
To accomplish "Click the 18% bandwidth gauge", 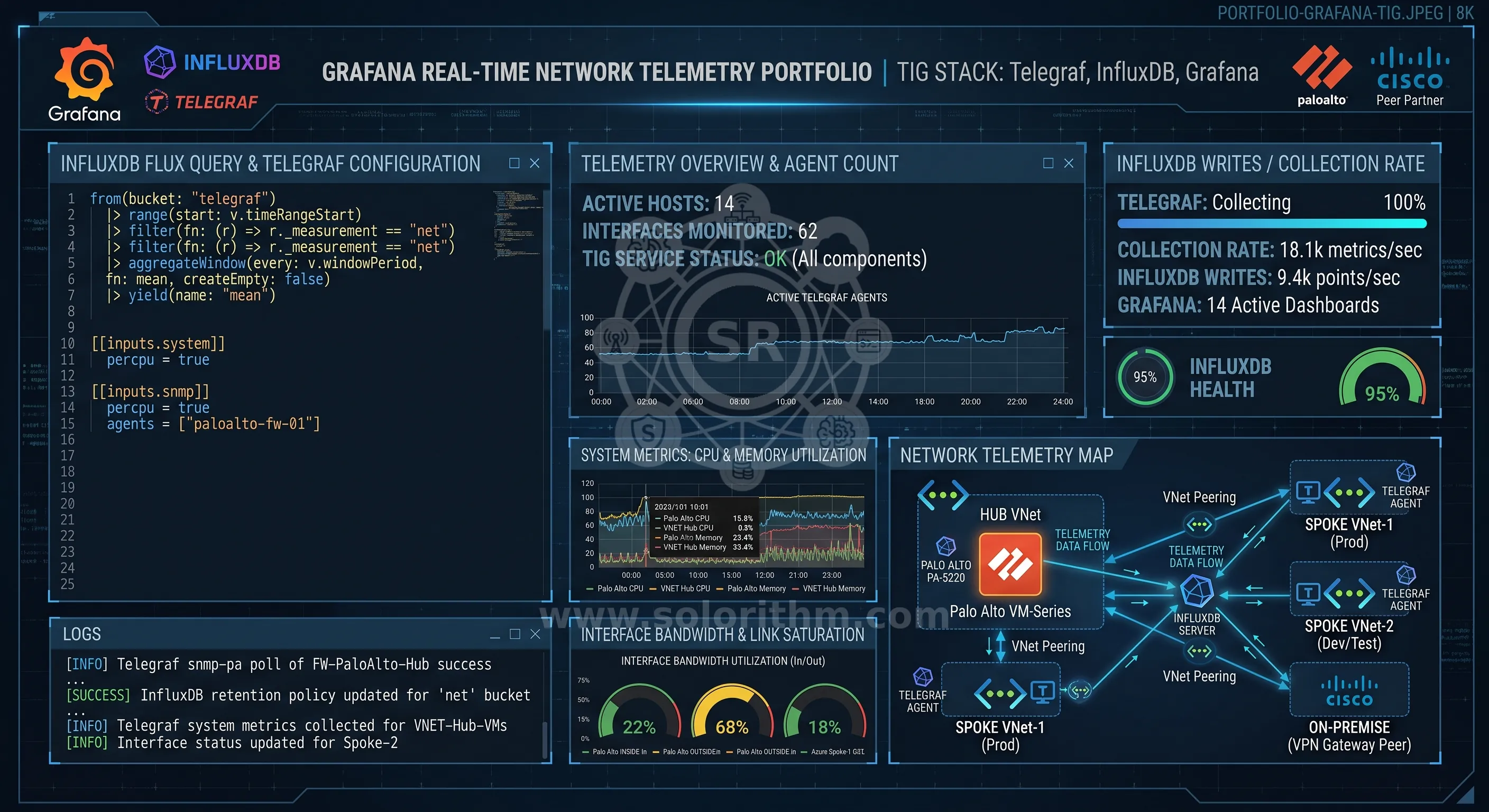I will pos(825,712).
